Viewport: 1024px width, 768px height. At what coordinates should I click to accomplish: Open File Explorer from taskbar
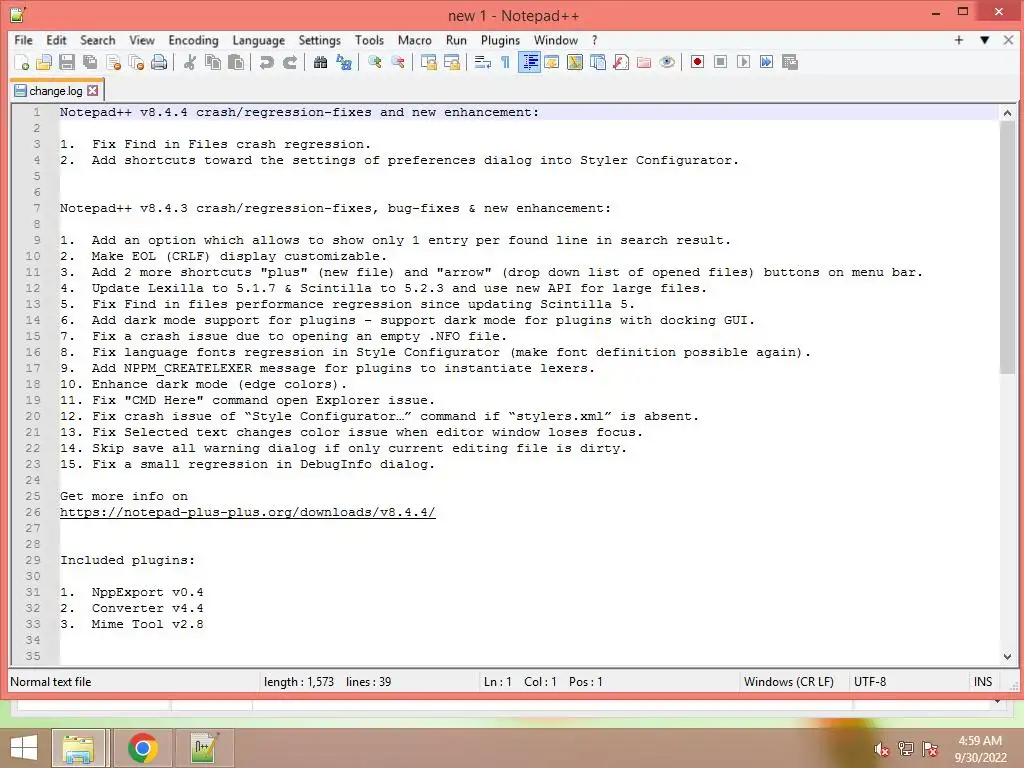[x=78, y=748]
